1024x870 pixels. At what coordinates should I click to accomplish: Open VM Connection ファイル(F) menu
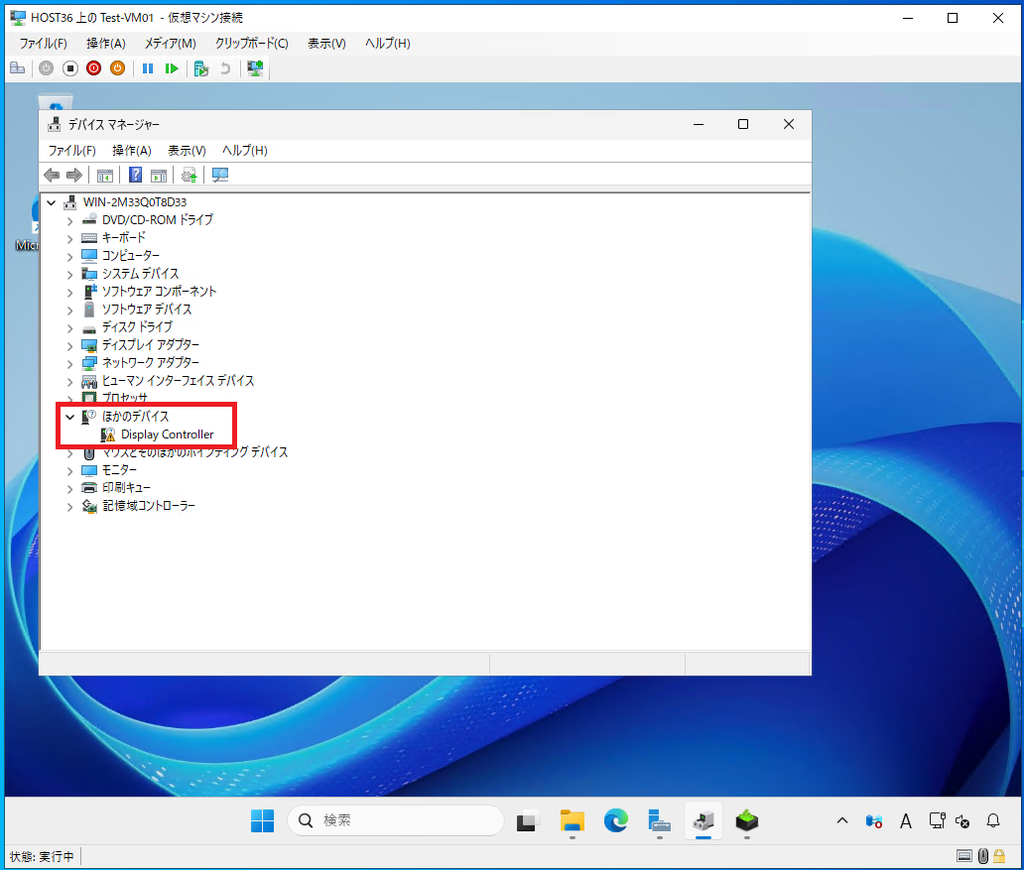[x=43, y=43]
